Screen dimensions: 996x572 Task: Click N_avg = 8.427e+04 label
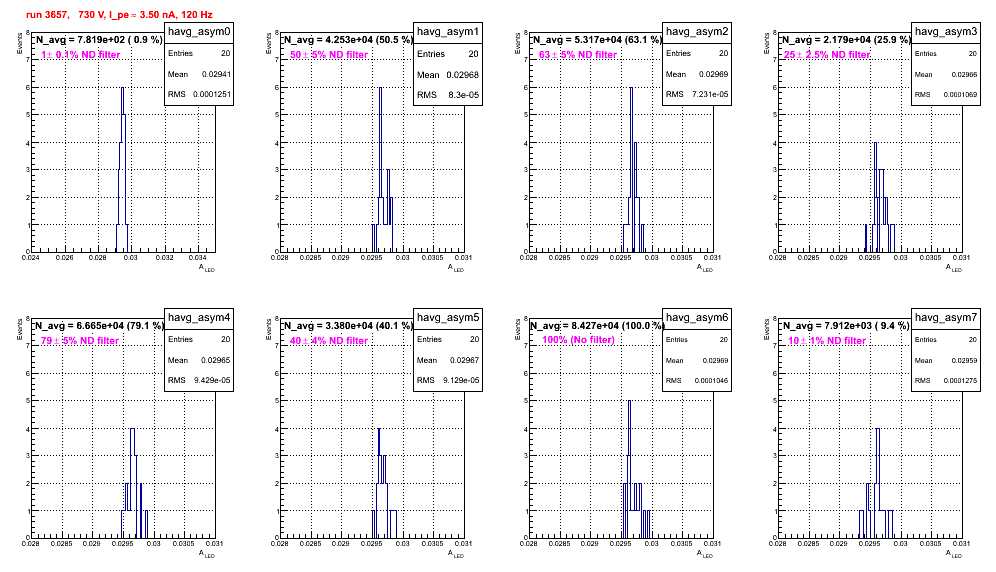tap(596, 326)
